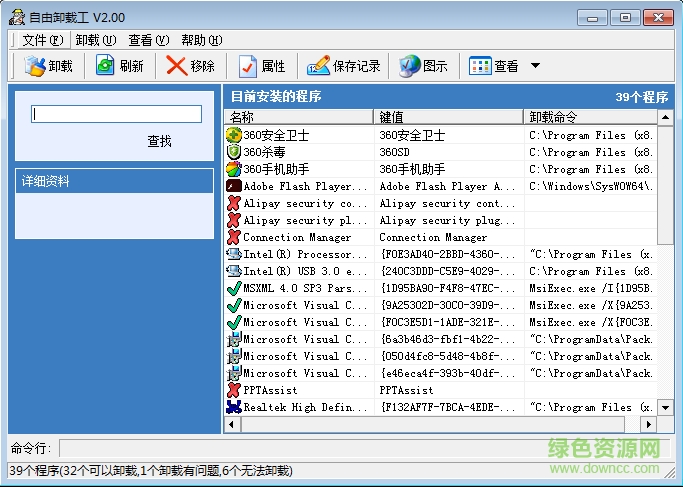Select the 360手机助手 program icon
This screenshot has width=683, height=487.
coord(234,169)
